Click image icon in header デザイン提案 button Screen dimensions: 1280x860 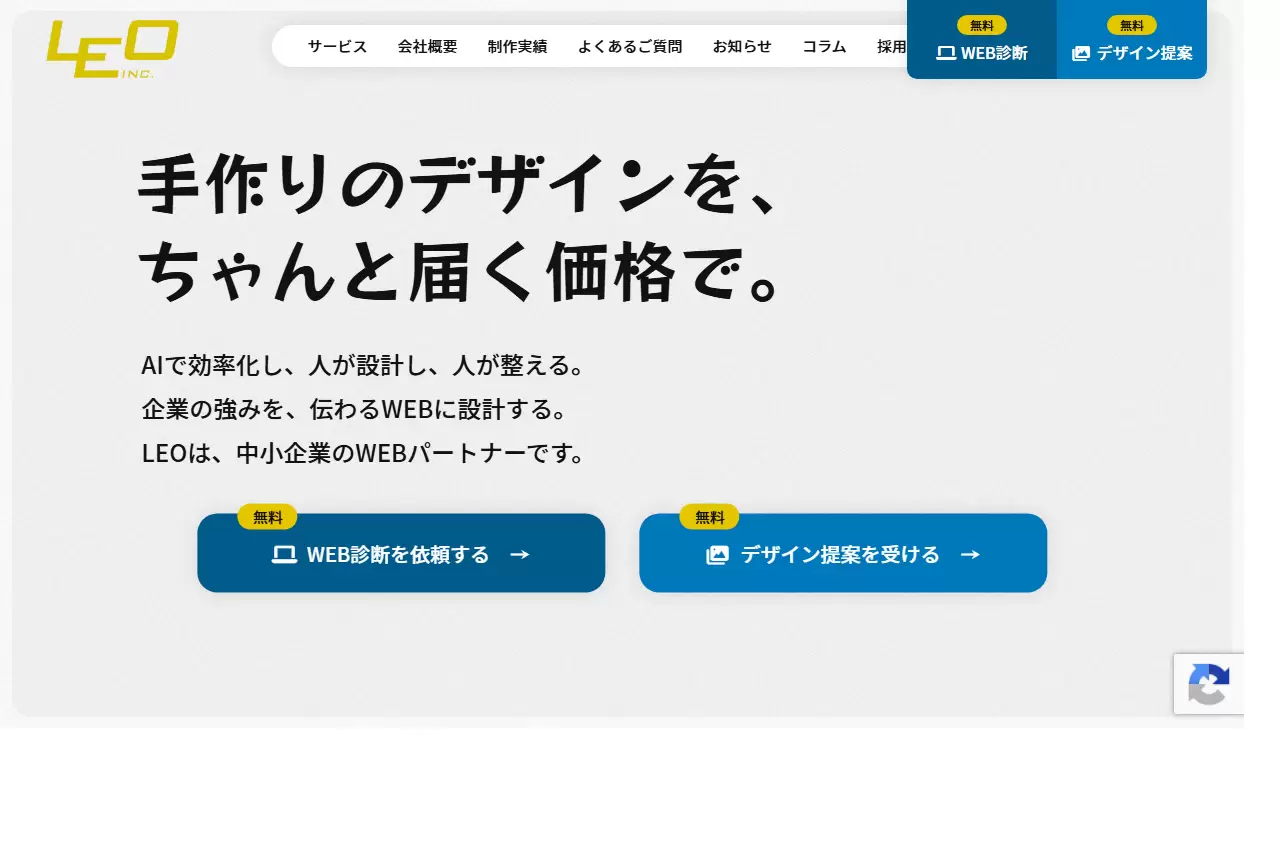[x=1081, y=53]
